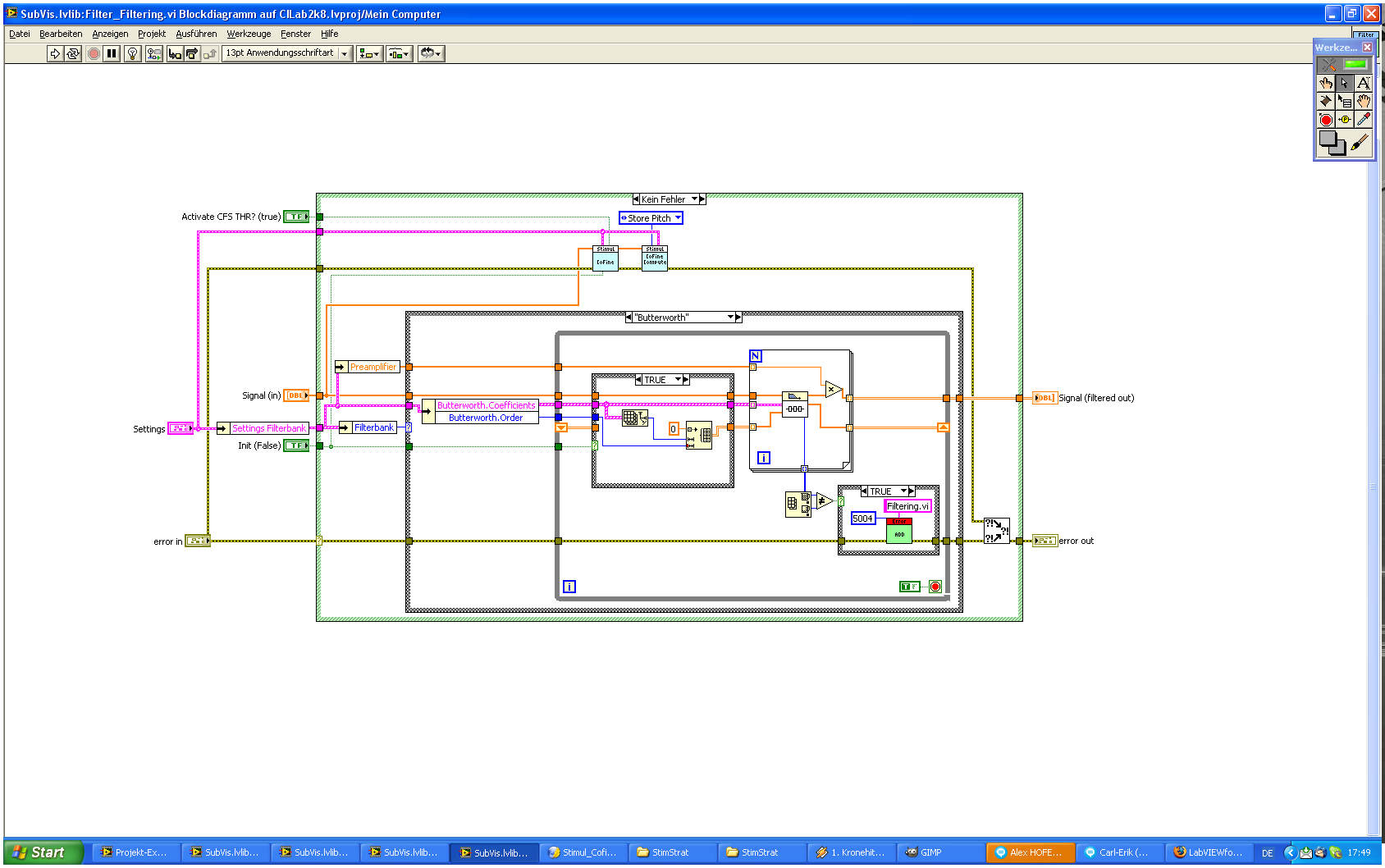Select the Set Breakpoint tool
Image resolution: width=1385 pixels, height=868 pixels.
click(1326, 119)
